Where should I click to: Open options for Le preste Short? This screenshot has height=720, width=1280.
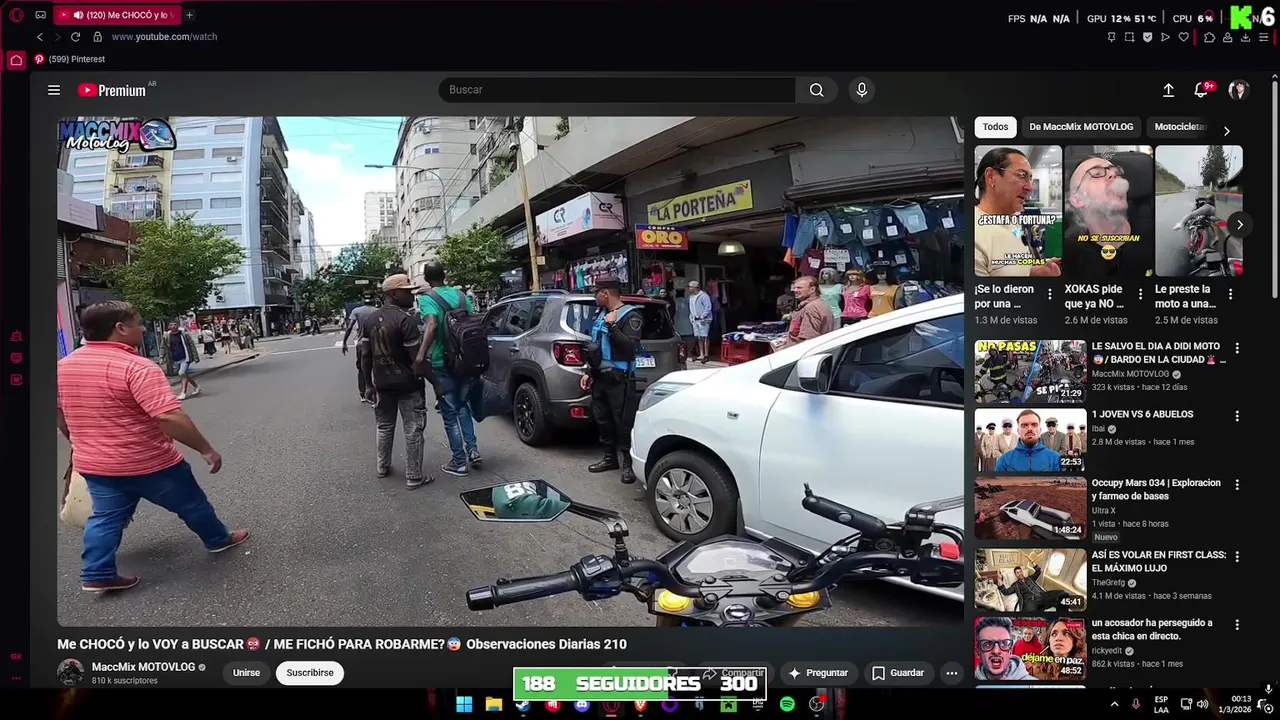coord(1230,294)
